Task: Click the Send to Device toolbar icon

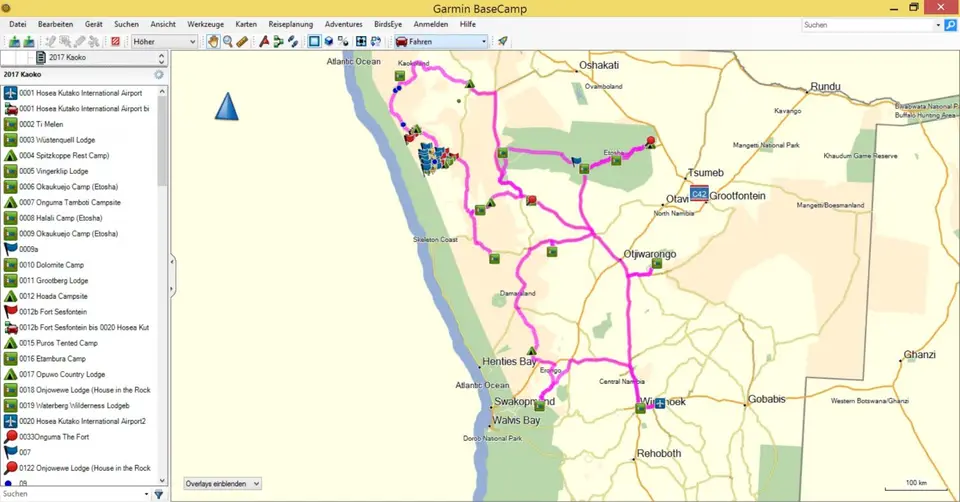Action: (14, 41)
